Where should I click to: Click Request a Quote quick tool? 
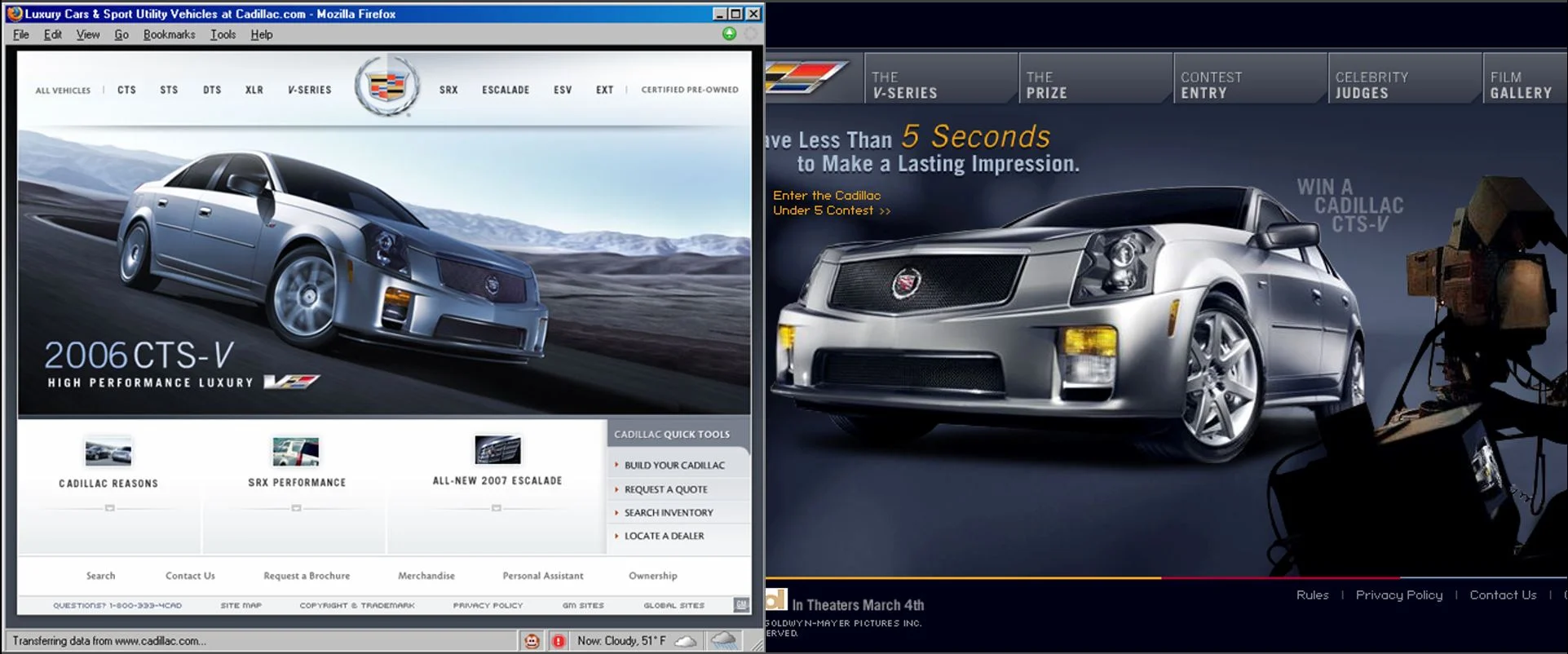point(665,489)
